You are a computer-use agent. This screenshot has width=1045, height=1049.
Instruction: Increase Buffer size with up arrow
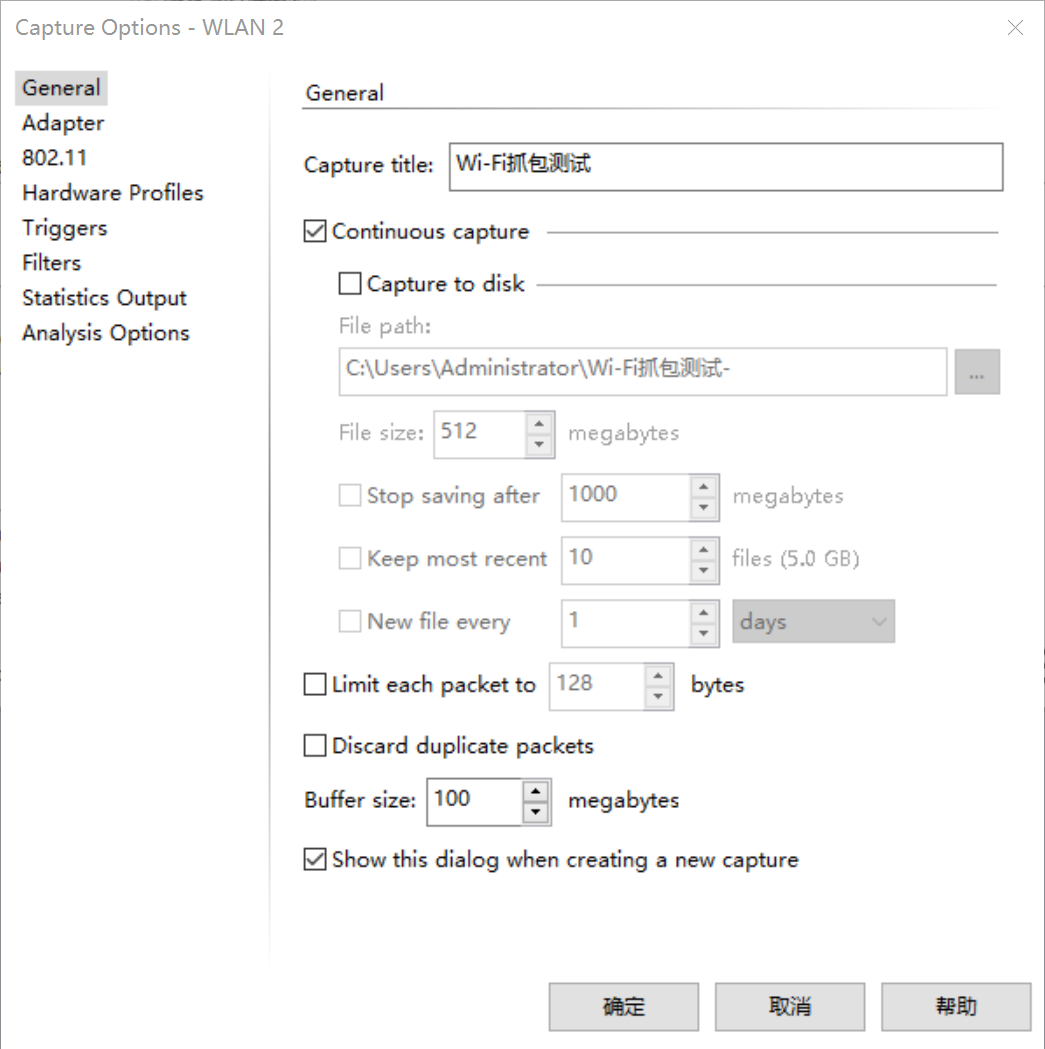pos(535,792)
